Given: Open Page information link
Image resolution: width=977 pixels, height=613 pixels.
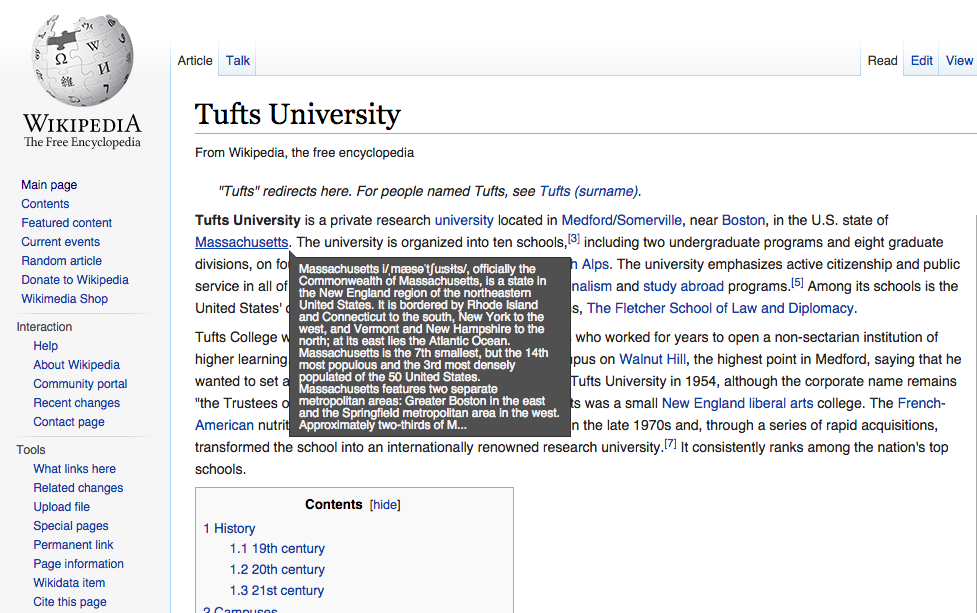Looking at the screenshot, I should click(79, 564).
